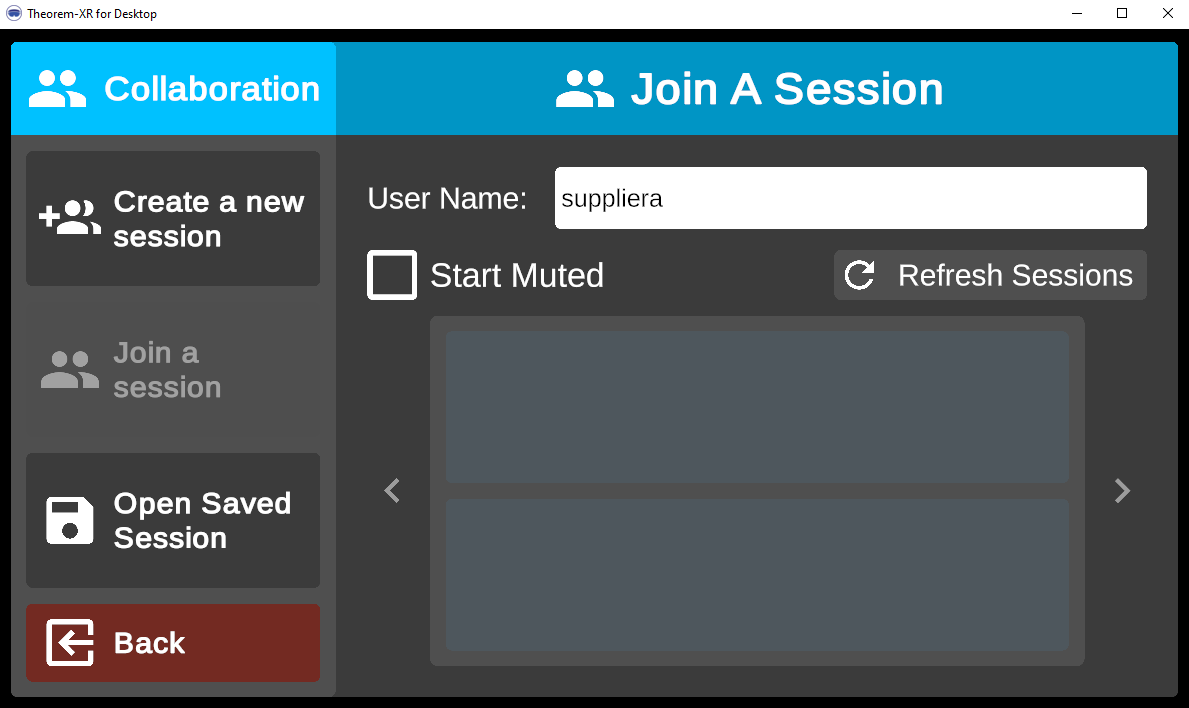Viewport: 1189px width, 708px height.
Task: Click the Theorem-XR app icon in title bar
Action: (x=14, y=14)
